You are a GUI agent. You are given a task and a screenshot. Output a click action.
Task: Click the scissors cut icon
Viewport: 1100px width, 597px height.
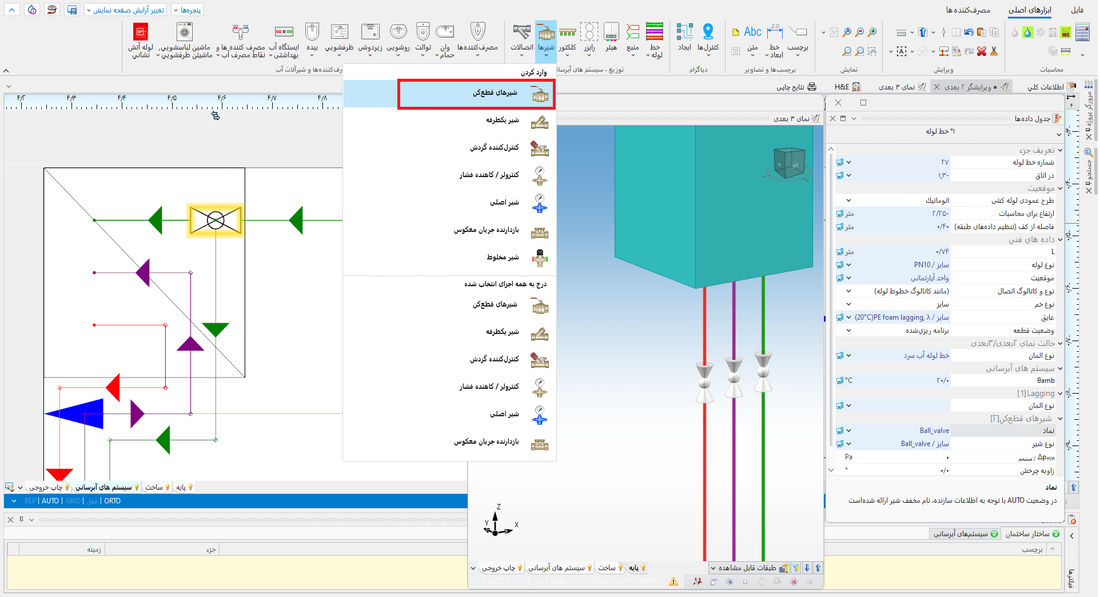pyautogui.click(x=994, y=51)
